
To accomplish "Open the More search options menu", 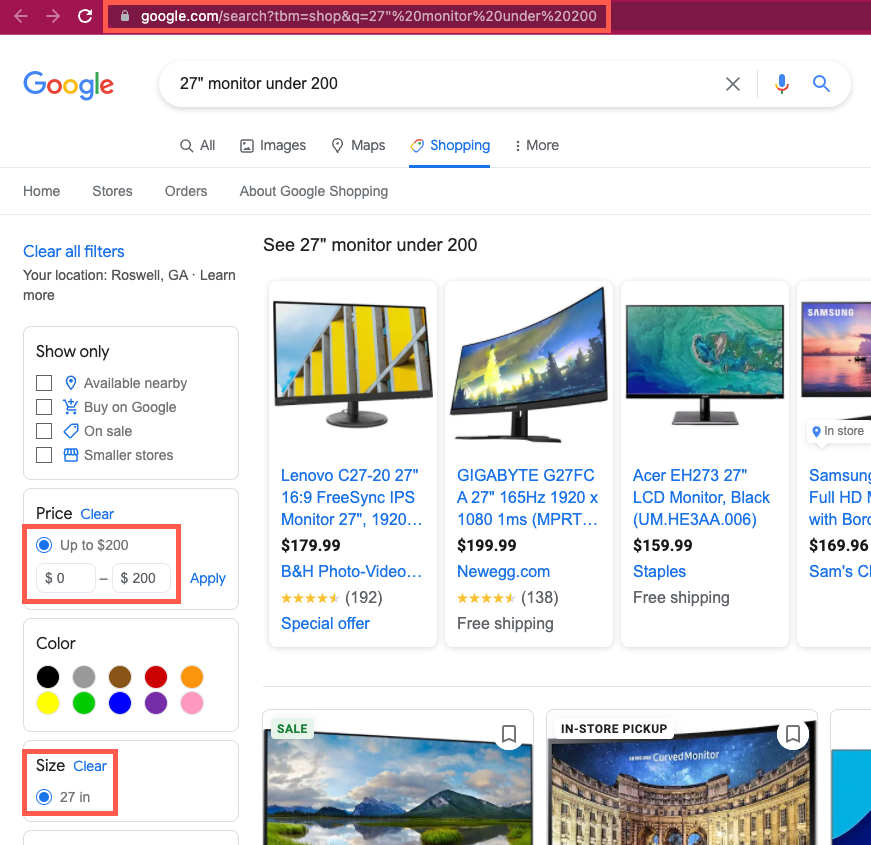I will click(536, 146).
